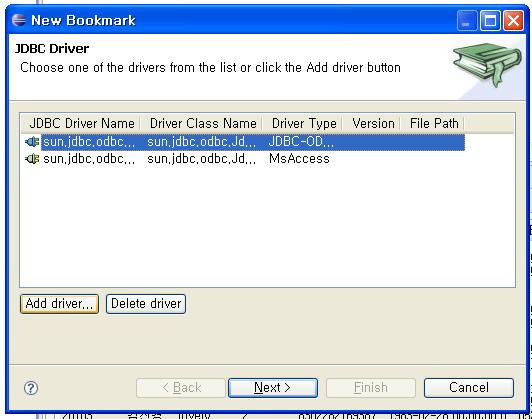The image size is (532, 419).
Task: Click the plug icon of the MsAccess driver row
Action: coord(32,158)
